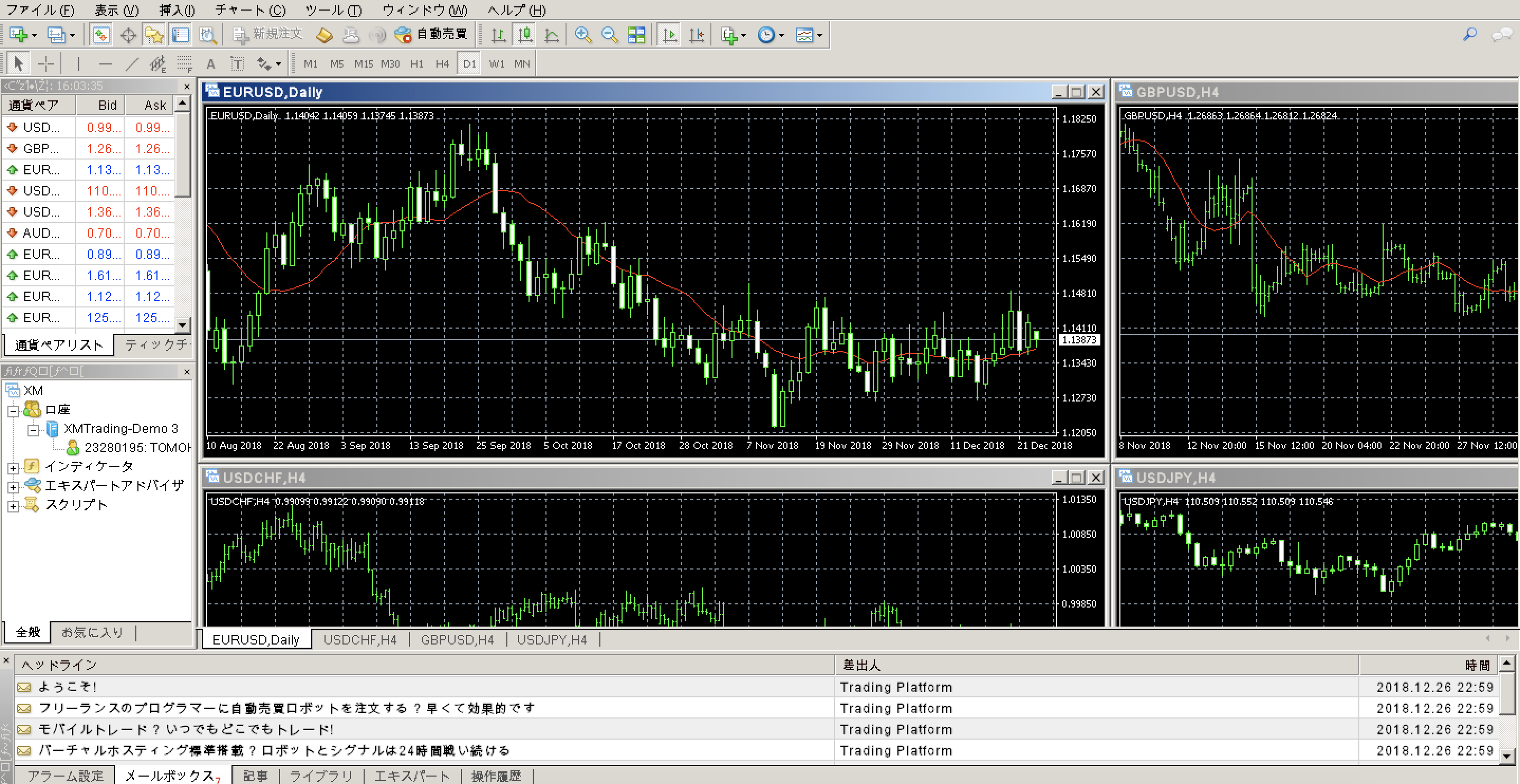1520x784 pixels.
Task: Click the H4 timeframe button
Action: coord(442,64)
